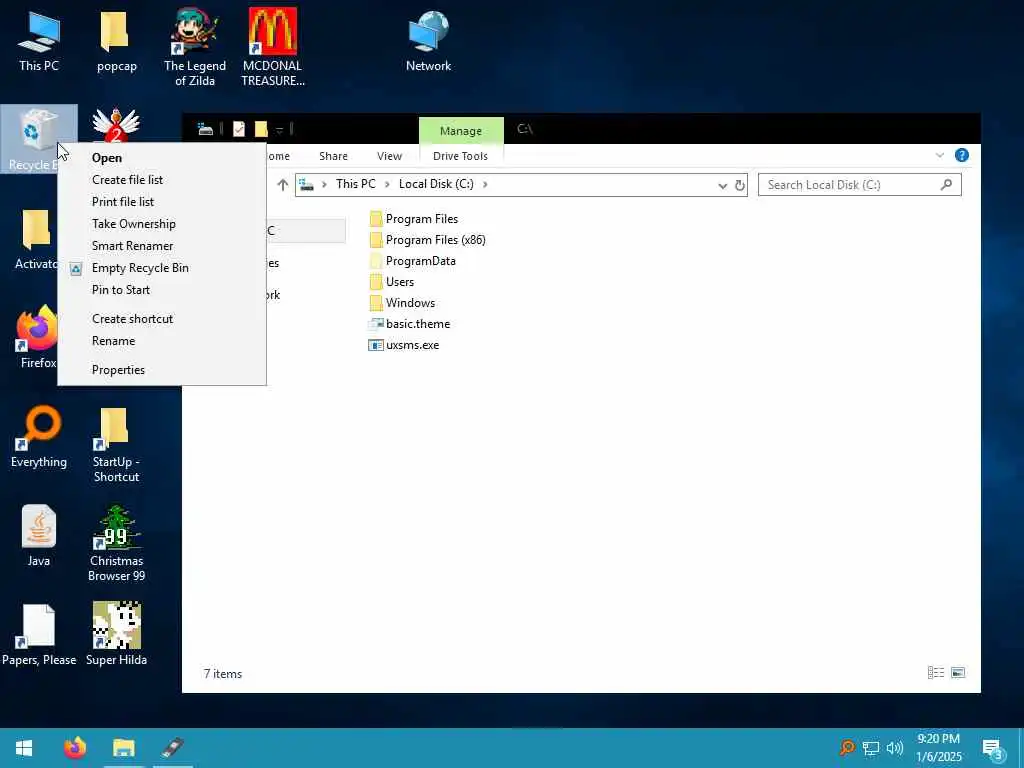Open the Activator folder on desktop
Image resolution: width=1024 pixels, height=768 pixels.
click(36, 238)
